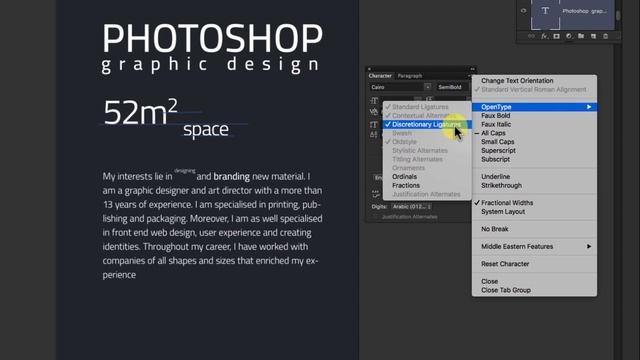
Task: Select the text layer thumbnail
Action: (545, 14)
